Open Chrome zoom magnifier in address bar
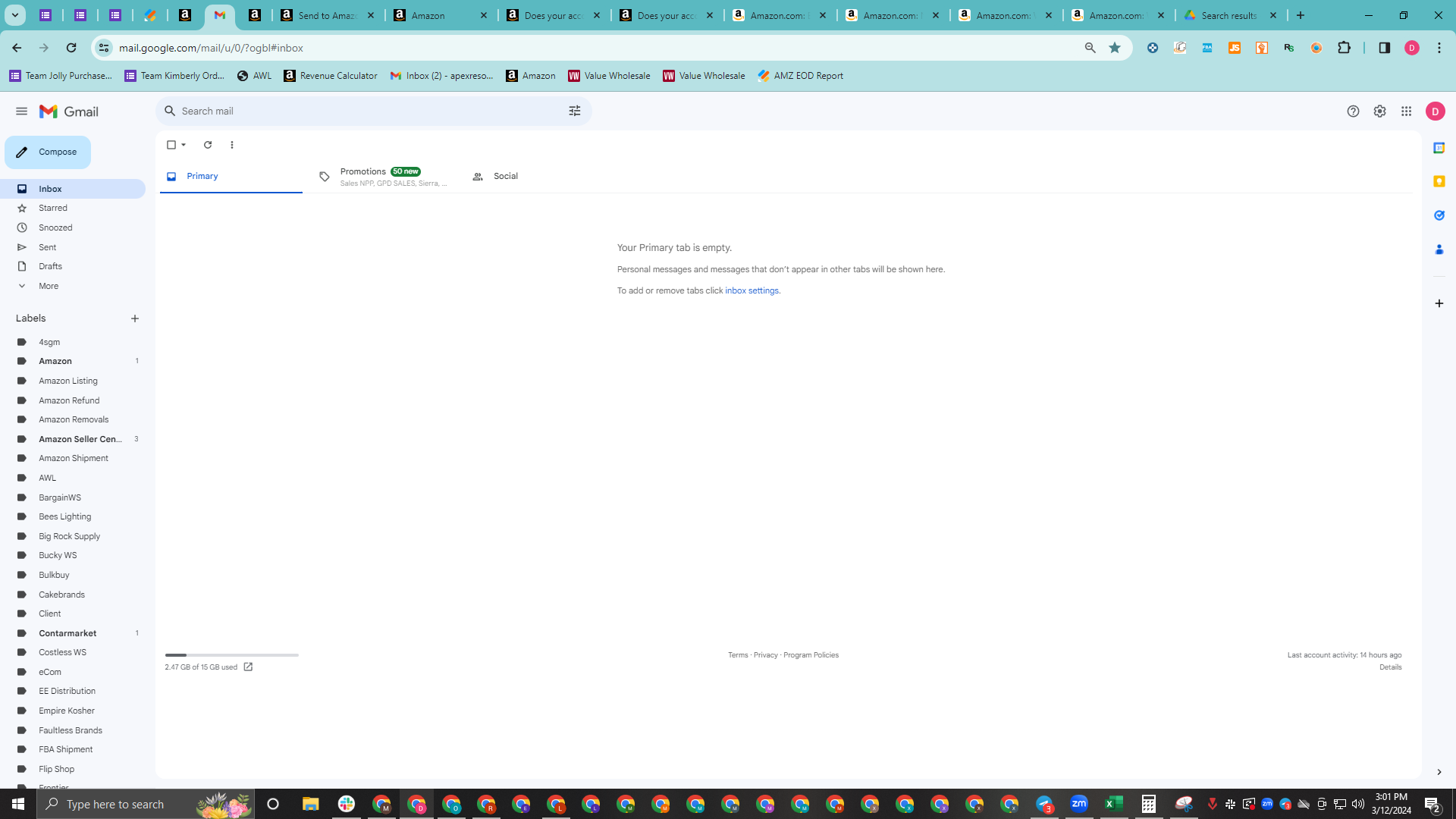 (x=1090, y=48)
